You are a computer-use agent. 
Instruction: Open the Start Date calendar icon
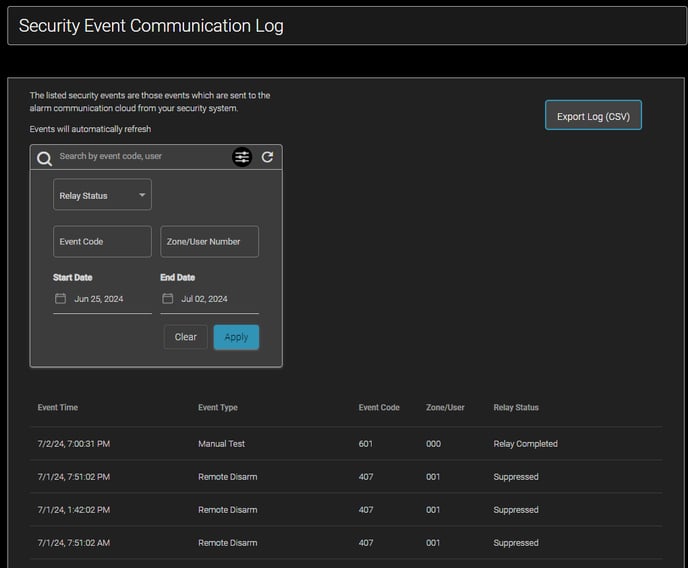tap(61, 299)
